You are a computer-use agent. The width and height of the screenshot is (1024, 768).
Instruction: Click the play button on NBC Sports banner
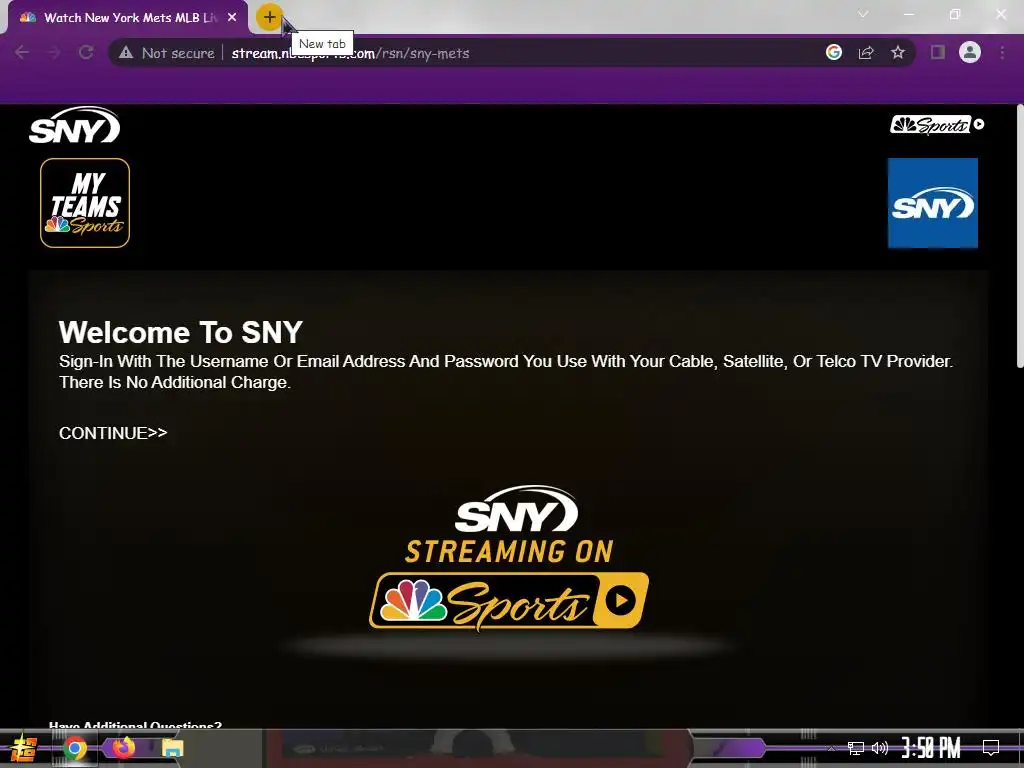pos(620,600)
